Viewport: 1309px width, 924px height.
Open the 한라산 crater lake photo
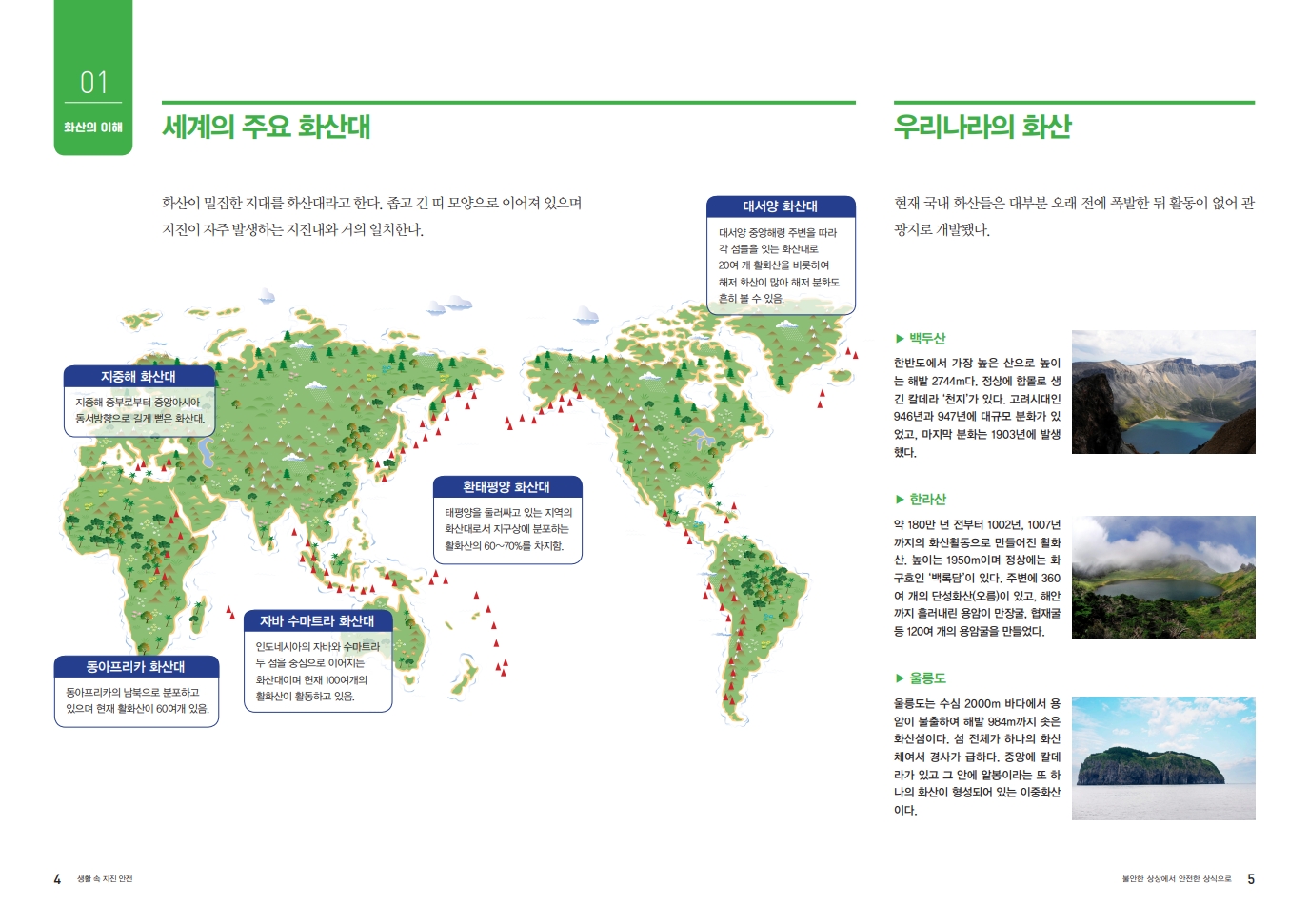[1163, 577]
